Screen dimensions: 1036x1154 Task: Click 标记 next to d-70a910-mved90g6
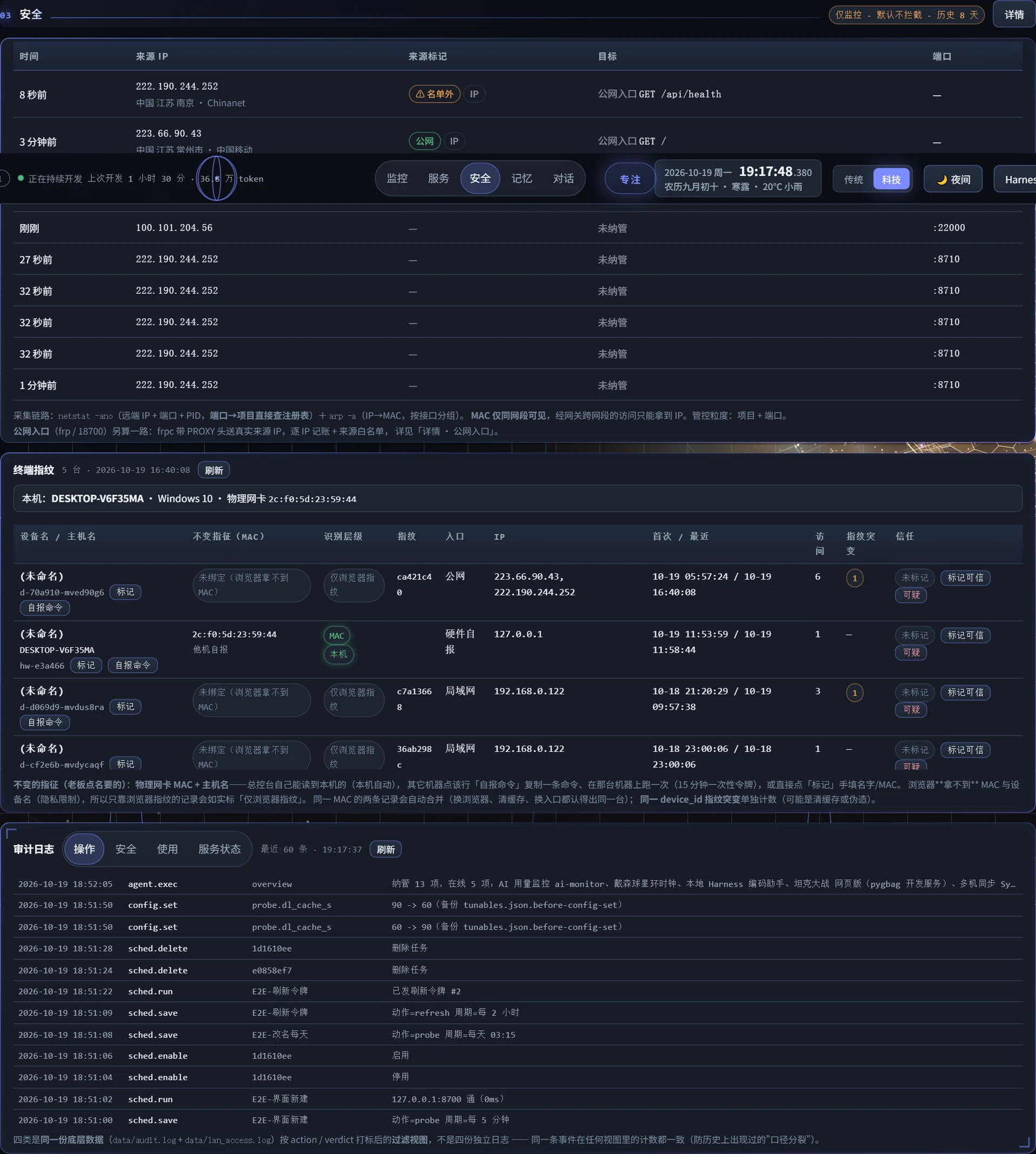coord(125,592)
